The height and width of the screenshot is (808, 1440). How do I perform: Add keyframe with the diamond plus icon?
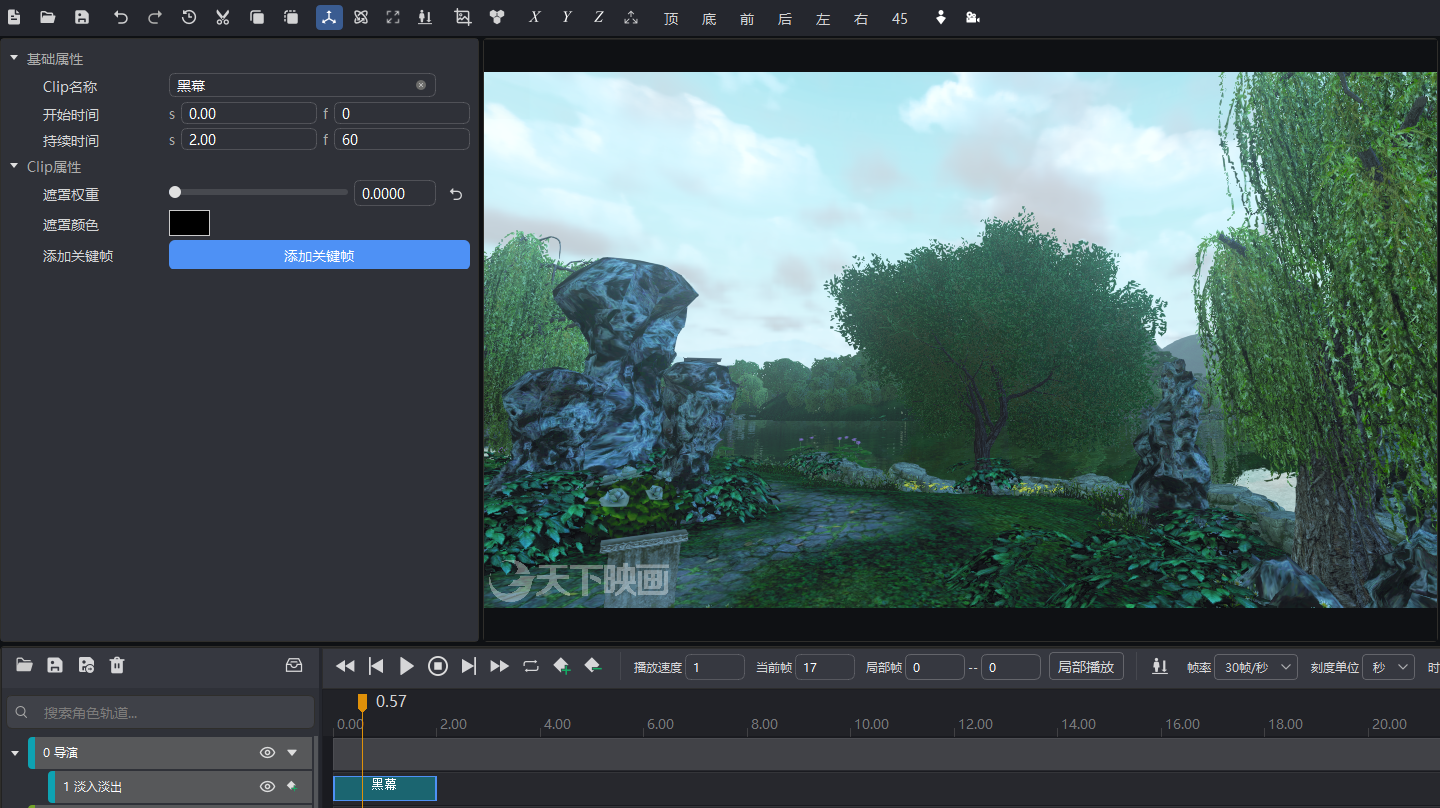562,666
